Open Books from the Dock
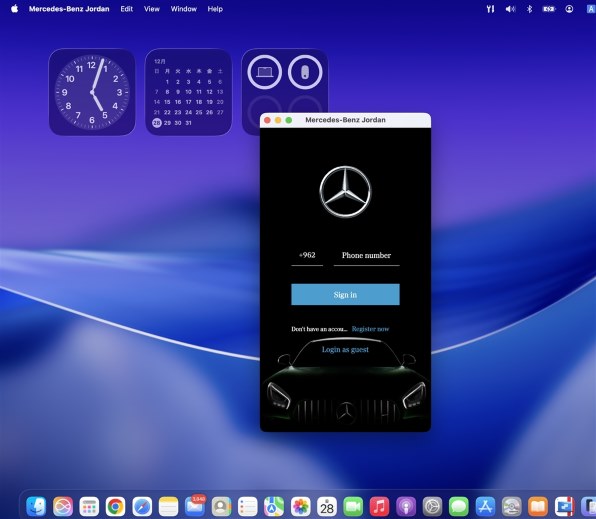The image size is (596, 519). click(538, 506)
